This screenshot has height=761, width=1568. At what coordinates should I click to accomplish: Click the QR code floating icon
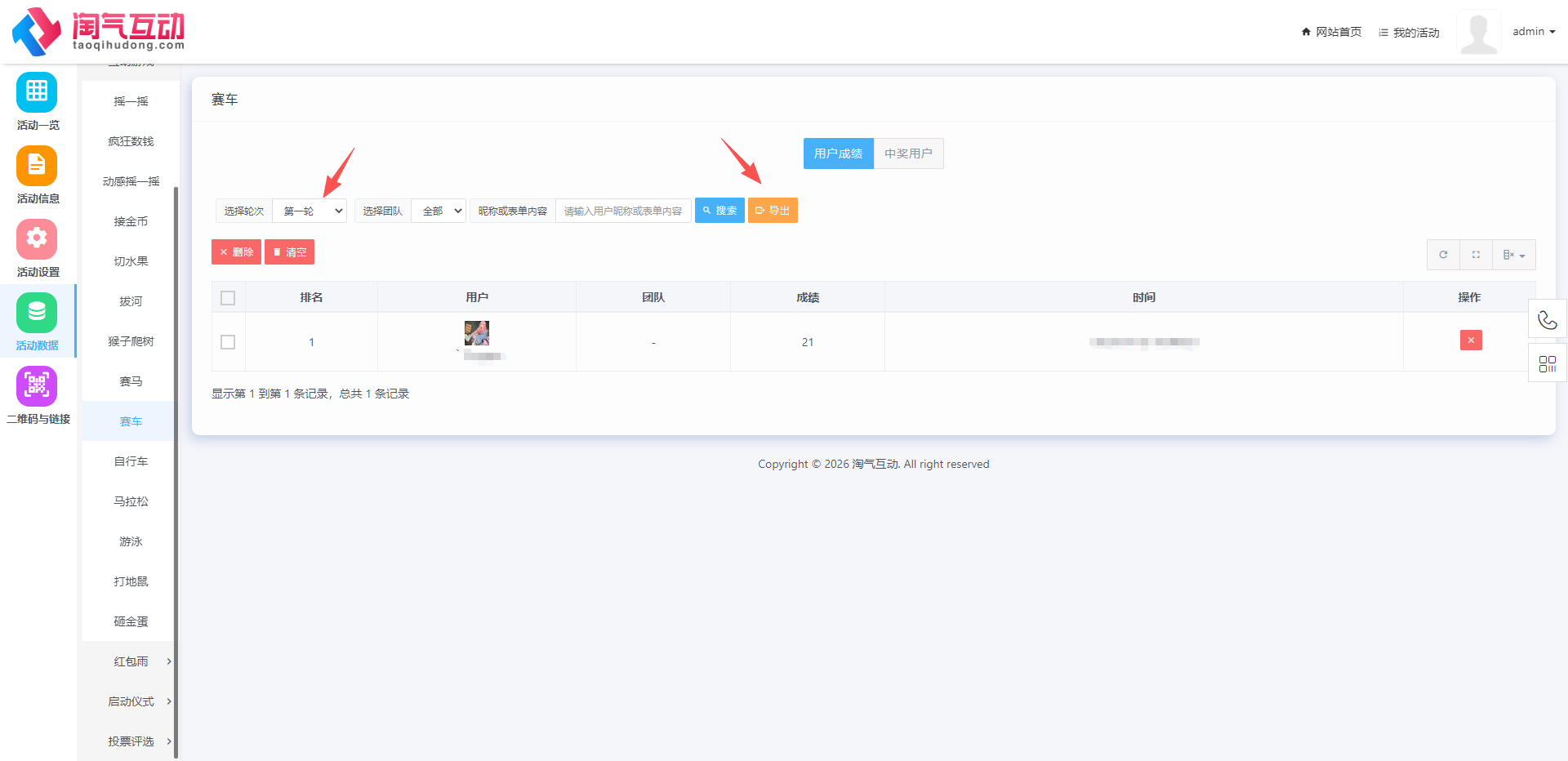[1548, 363]
